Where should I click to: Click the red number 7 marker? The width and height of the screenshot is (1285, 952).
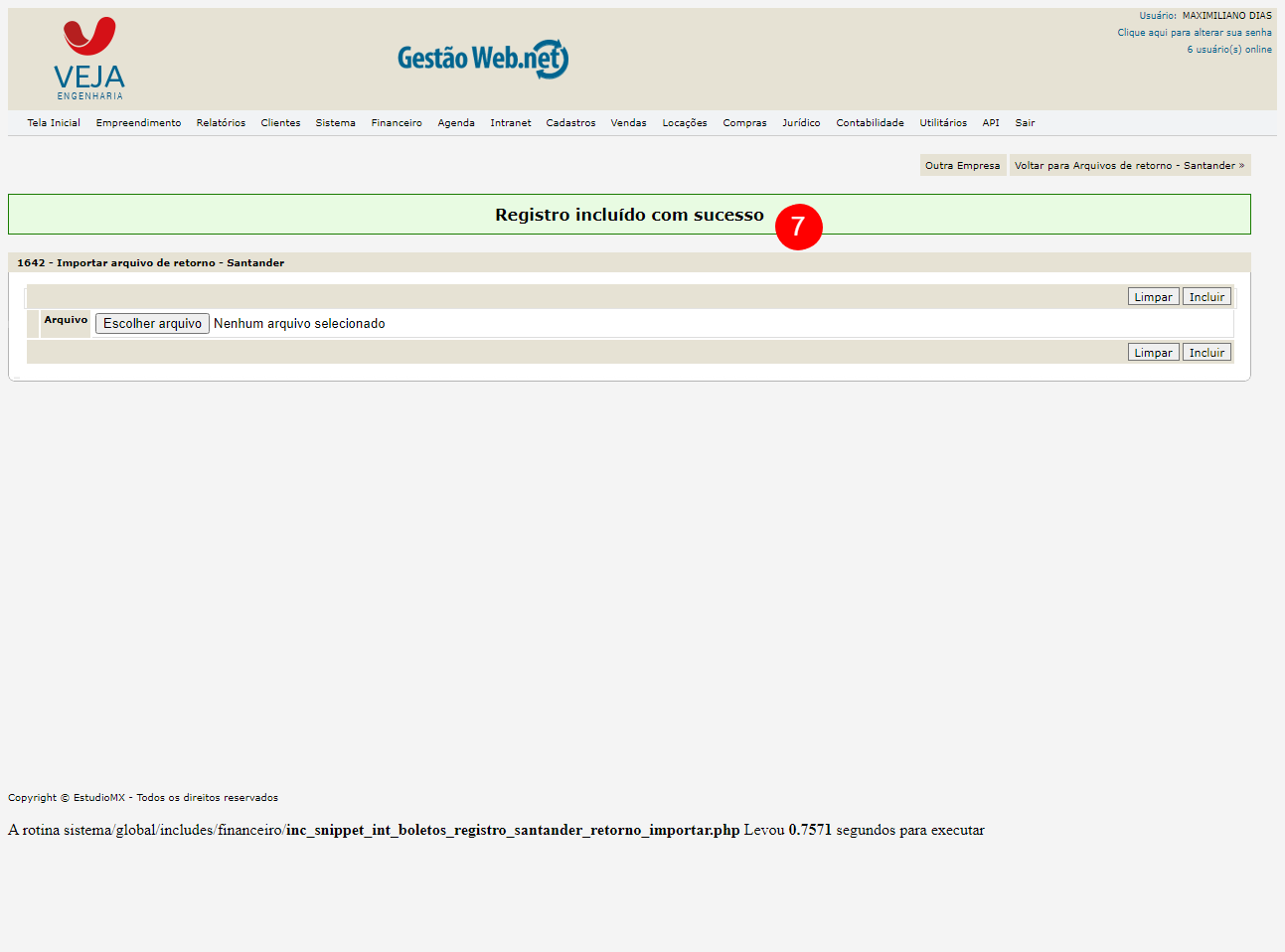coord(798,227)
